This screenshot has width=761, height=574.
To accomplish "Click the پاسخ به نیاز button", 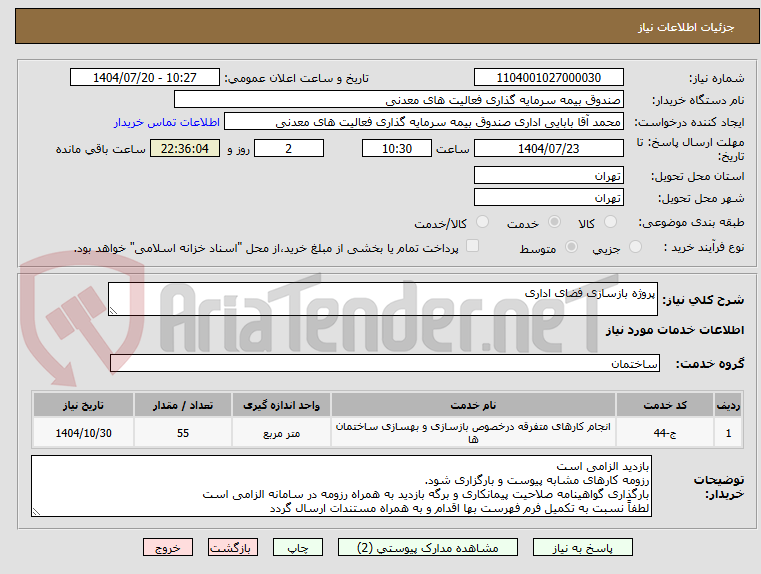I will pyautogui.click(x=582, y=547).
